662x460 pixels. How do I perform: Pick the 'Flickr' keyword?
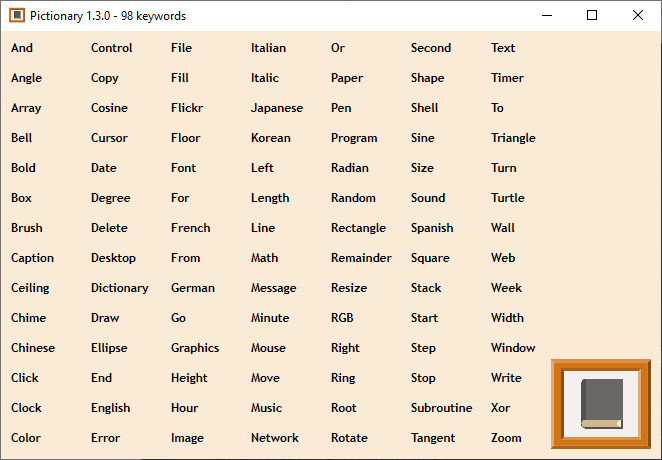pos(187,108)
